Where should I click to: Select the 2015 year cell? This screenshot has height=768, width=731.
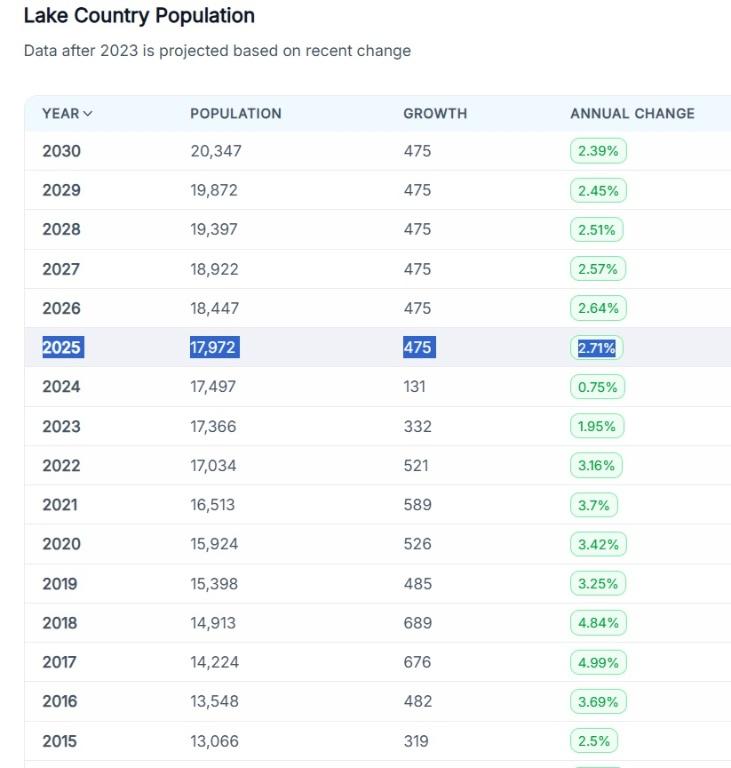click(60, 741)
